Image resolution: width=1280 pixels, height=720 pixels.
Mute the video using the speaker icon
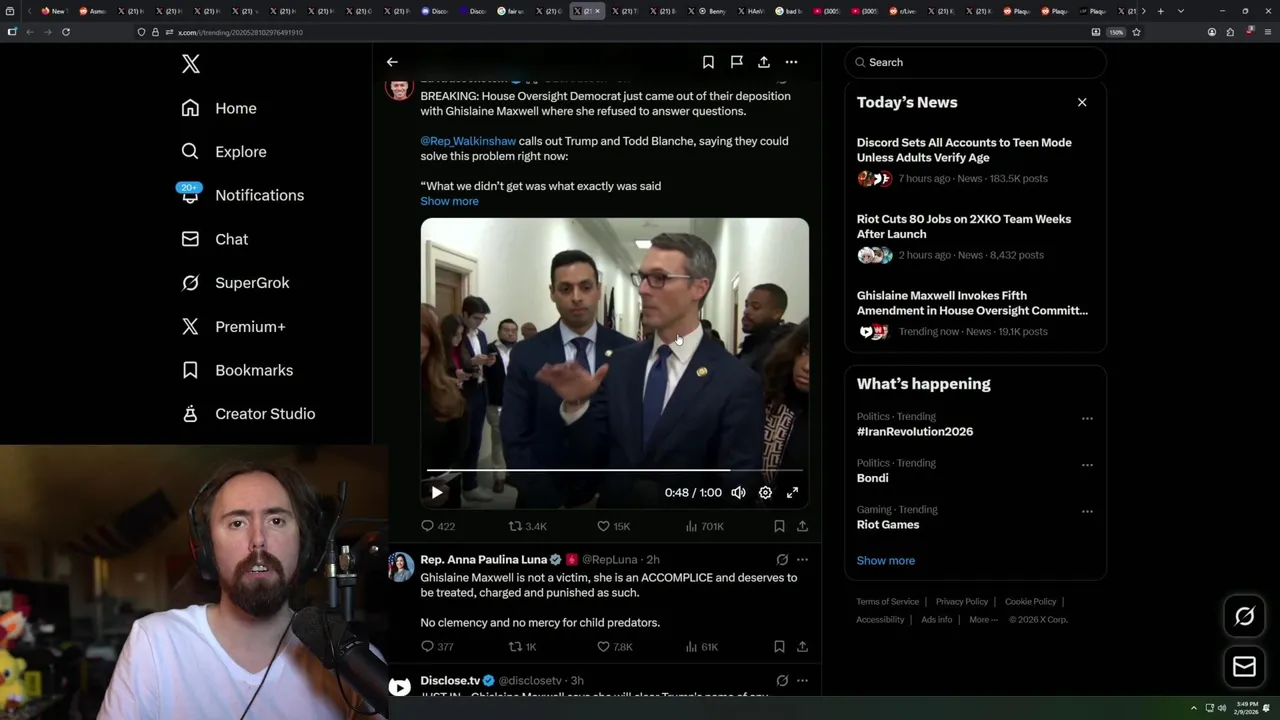738,492
